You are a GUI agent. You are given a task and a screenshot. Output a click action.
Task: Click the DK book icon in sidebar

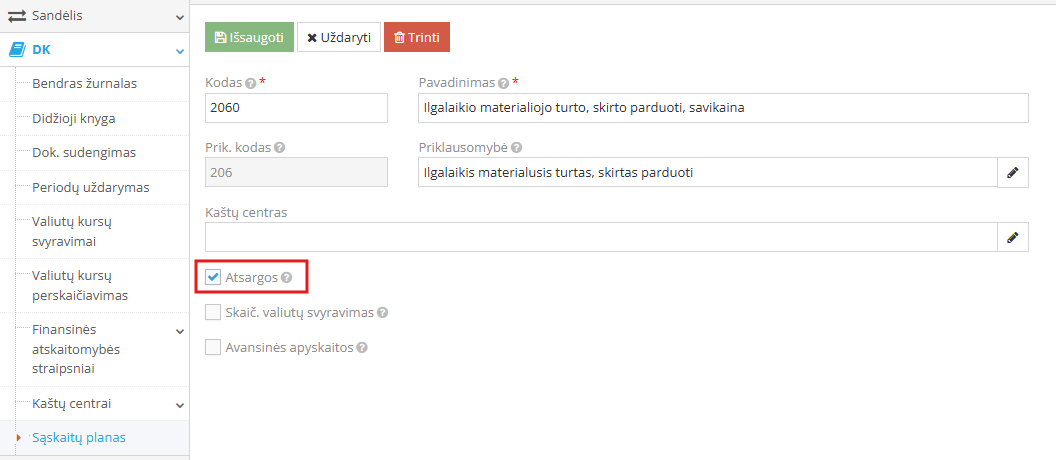pos(17,50)
